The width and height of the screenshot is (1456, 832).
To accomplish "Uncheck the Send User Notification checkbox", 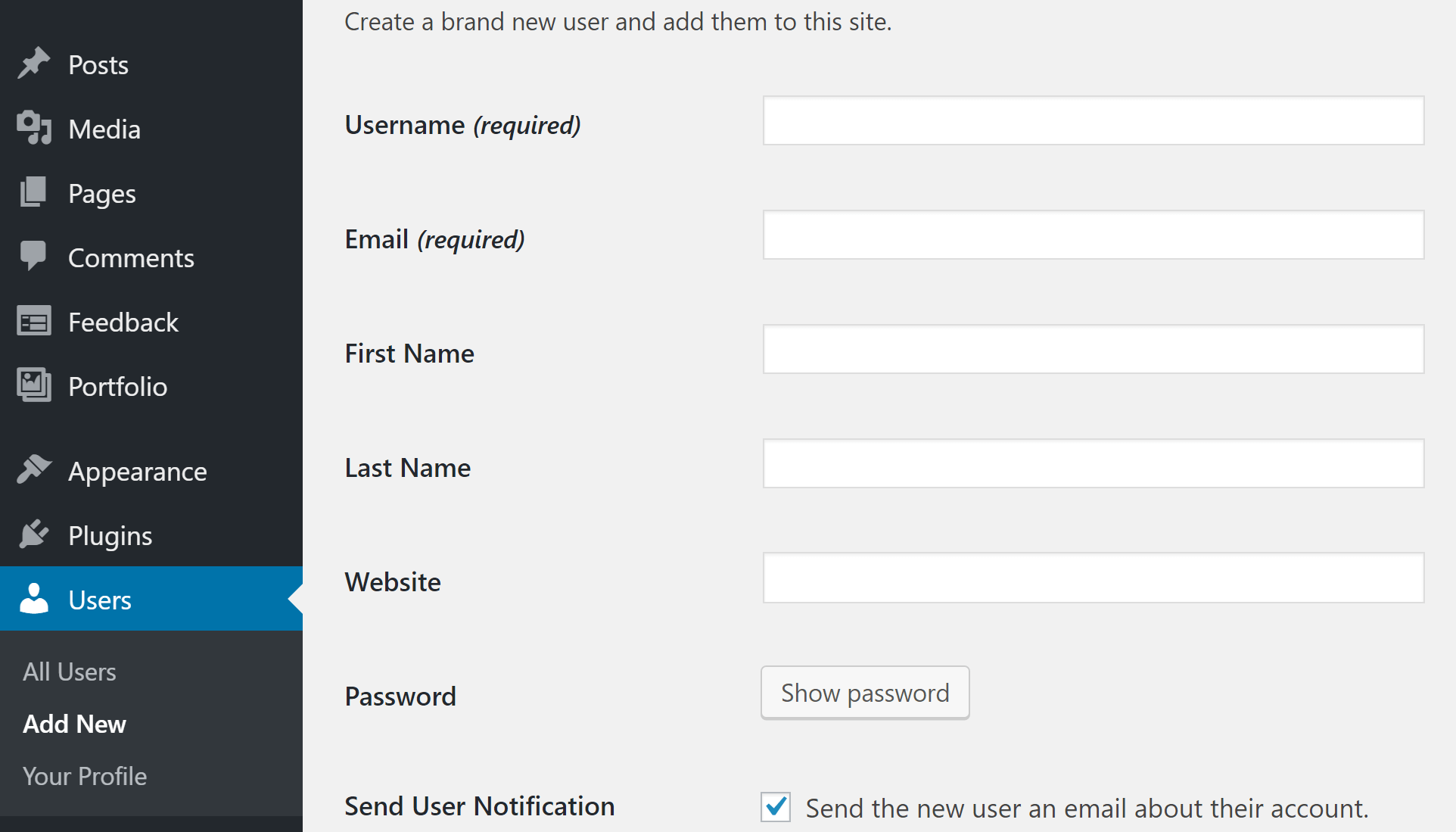I will point(774,807).
